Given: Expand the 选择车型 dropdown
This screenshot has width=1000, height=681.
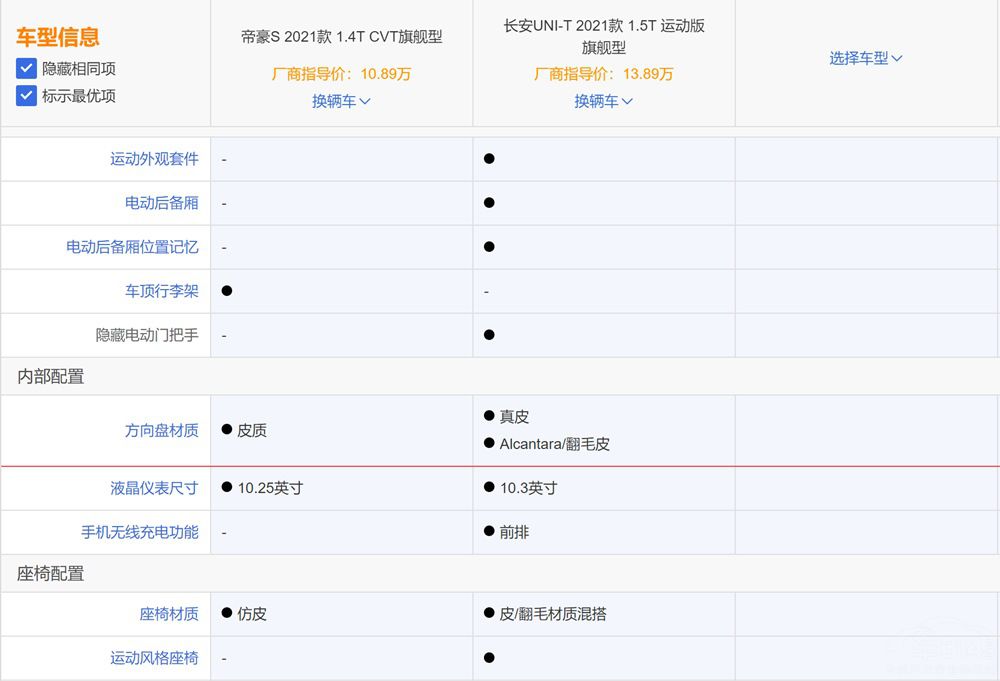Looking at the screenshot, I should 864,58.
